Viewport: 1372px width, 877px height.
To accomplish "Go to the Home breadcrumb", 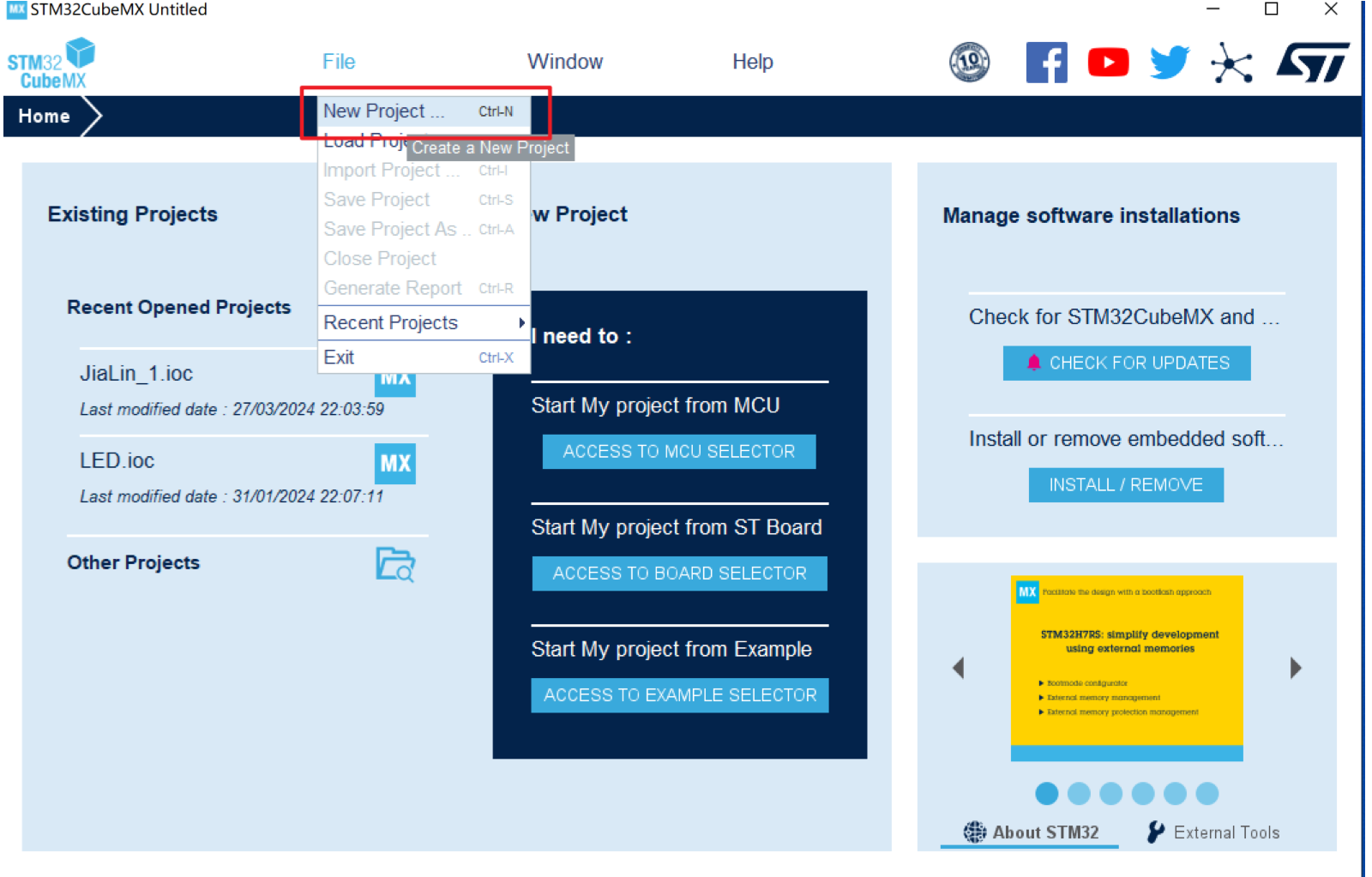I will (x=45, y=117).
